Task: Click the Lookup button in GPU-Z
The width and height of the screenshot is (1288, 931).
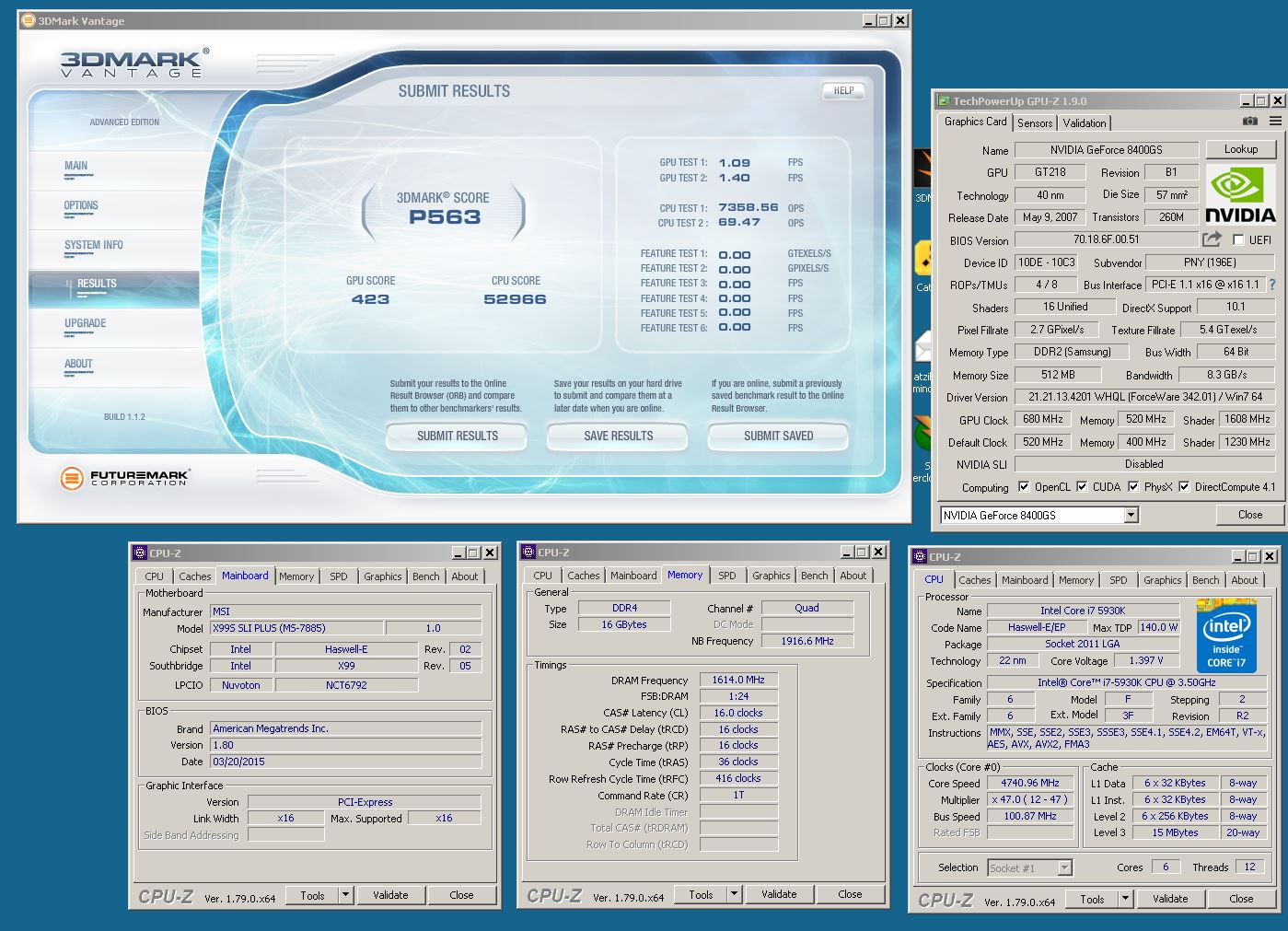Action: click(1240, 149)
